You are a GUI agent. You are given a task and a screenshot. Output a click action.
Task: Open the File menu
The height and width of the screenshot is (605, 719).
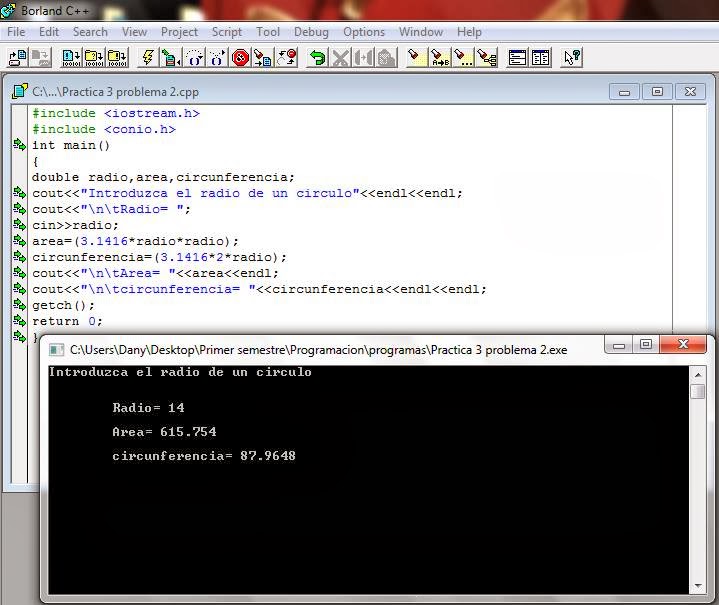pos(16,32)
